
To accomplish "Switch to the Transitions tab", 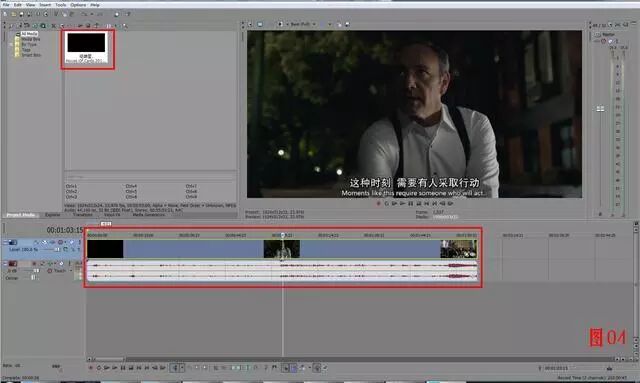I will [x=82, y=215].
